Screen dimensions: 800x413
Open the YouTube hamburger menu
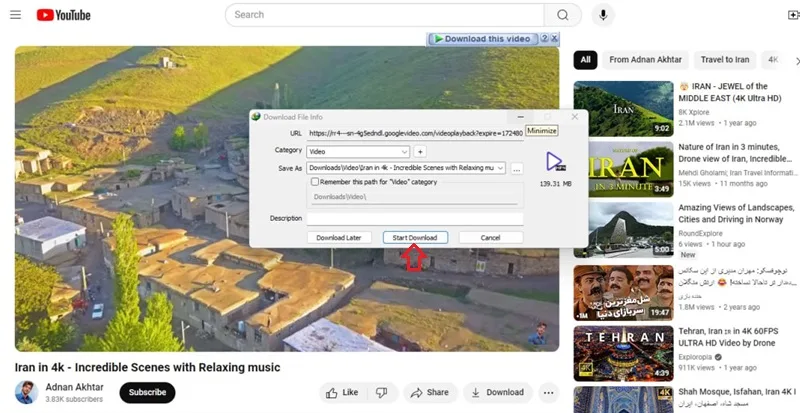(16, 15)
